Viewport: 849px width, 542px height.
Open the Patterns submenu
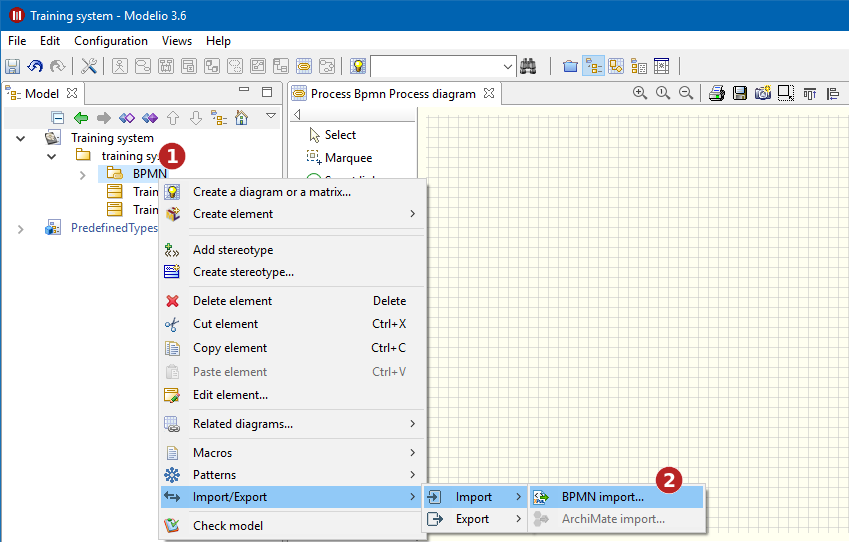pos(292,475)
